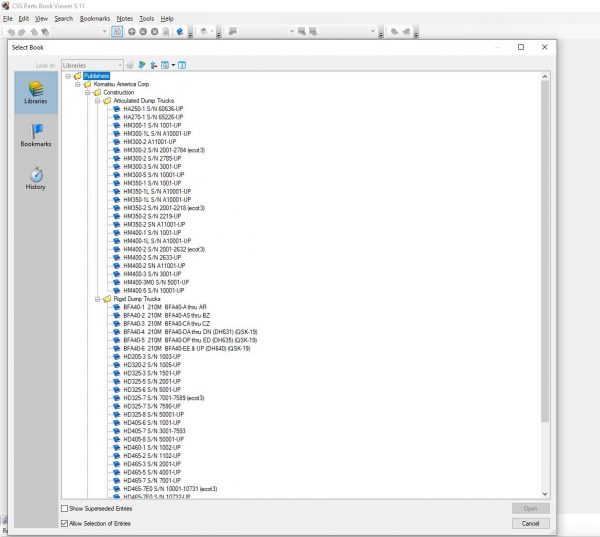Image resolution: width=600 pixels, height=537 pixels.
Task: Click the Construction folder icon
Action: (x=97, y=92)
